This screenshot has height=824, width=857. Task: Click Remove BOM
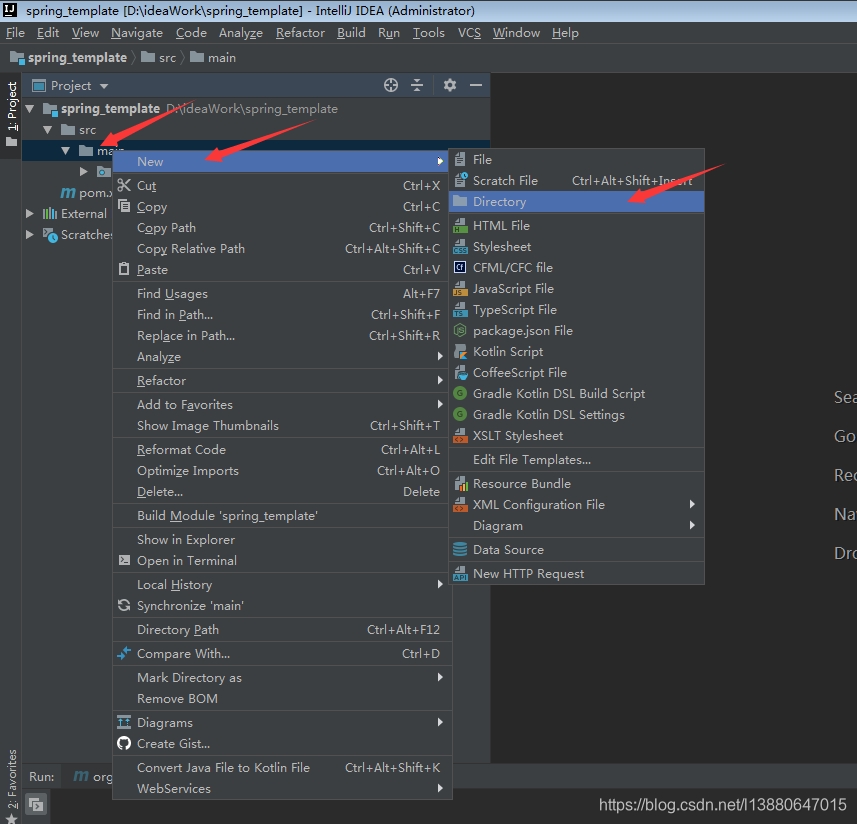click(x=282, y=698)
